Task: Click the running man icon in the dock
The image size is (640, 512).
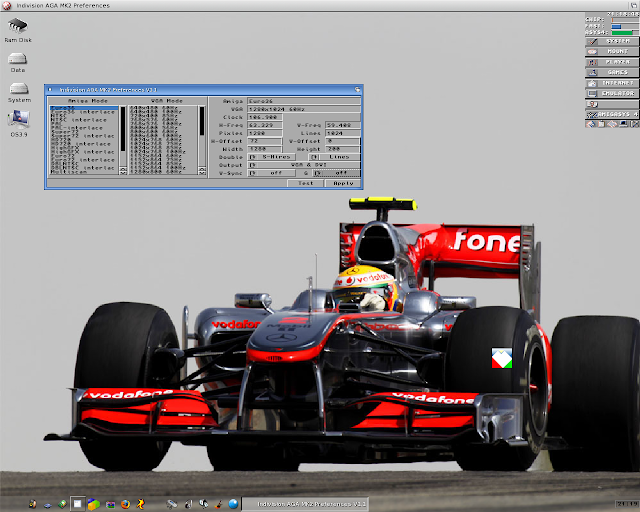Action: point(140,504)
